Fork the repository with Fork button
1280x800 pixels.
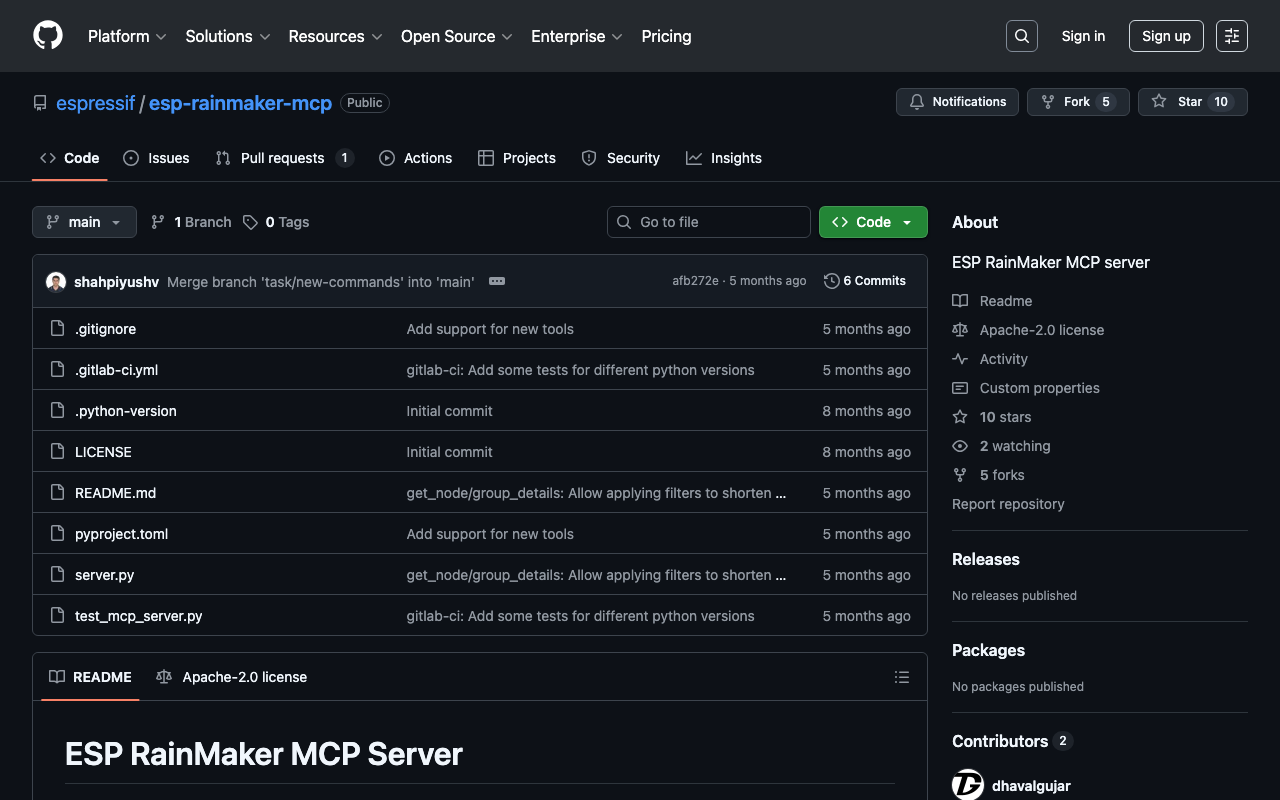(x=1077, y=102)
